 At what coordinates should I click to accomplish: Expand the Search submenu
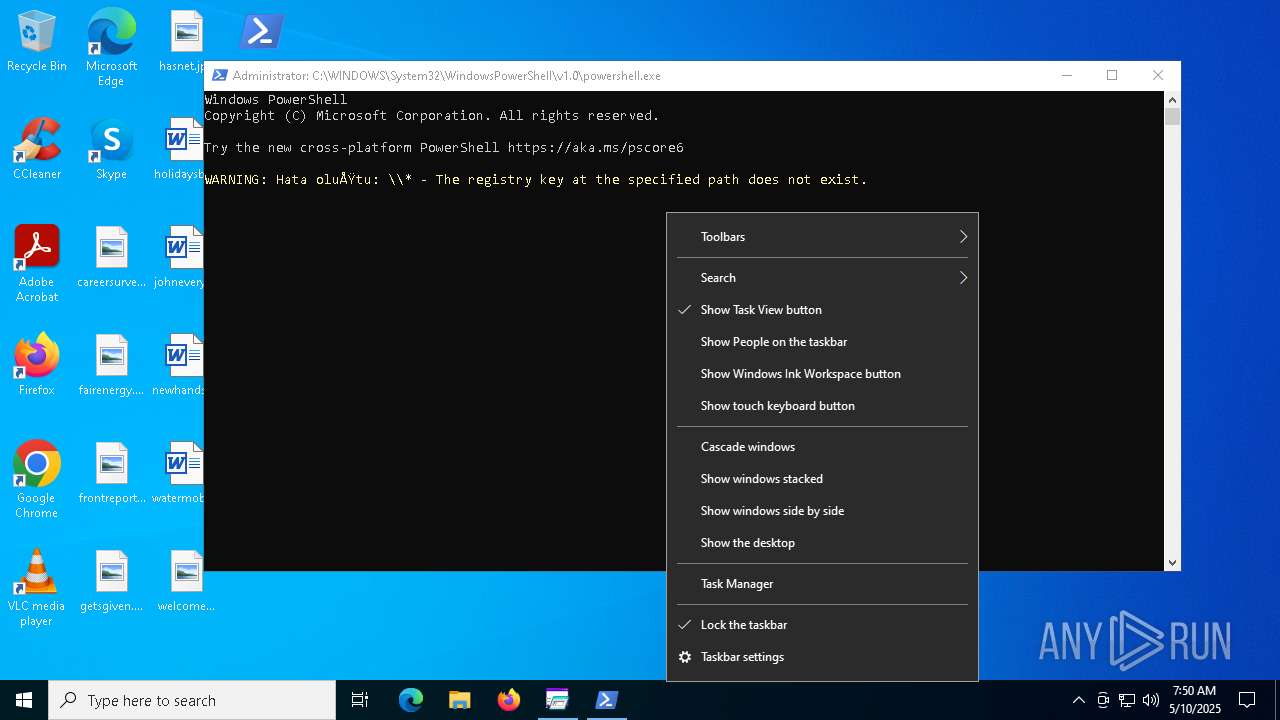[x=822, y=278]
